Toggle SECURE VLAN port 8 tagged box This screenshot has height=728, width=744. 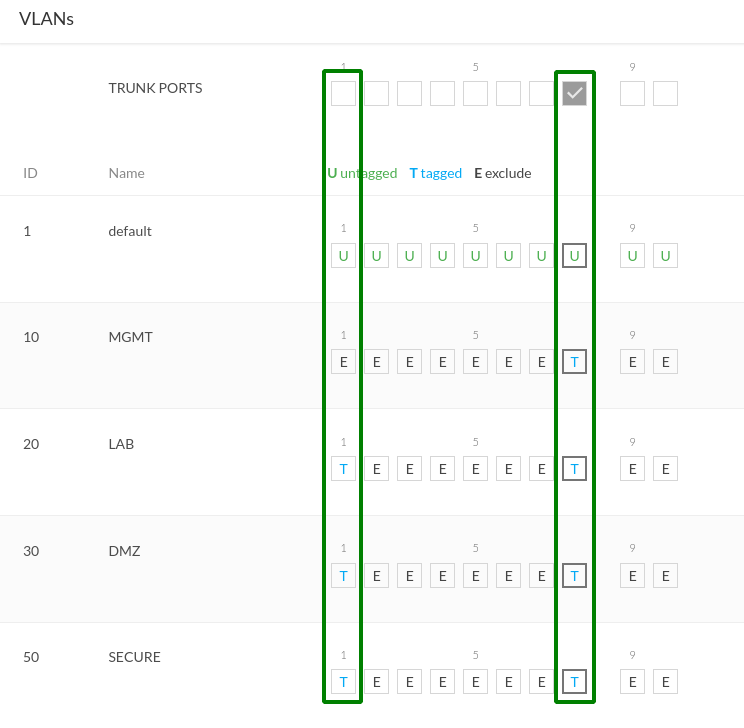[574, 682]
